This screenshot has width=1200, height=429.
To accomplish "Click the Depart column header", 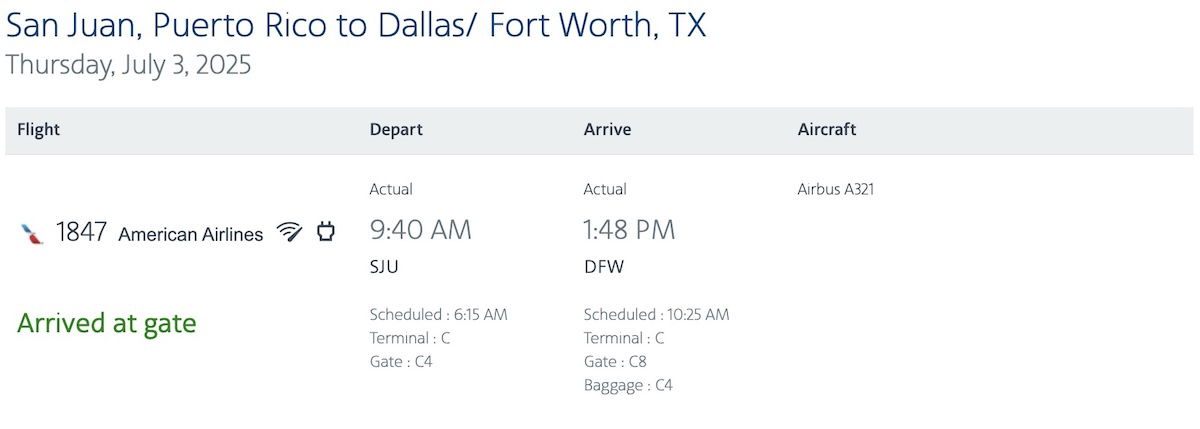I will (396, 129).
